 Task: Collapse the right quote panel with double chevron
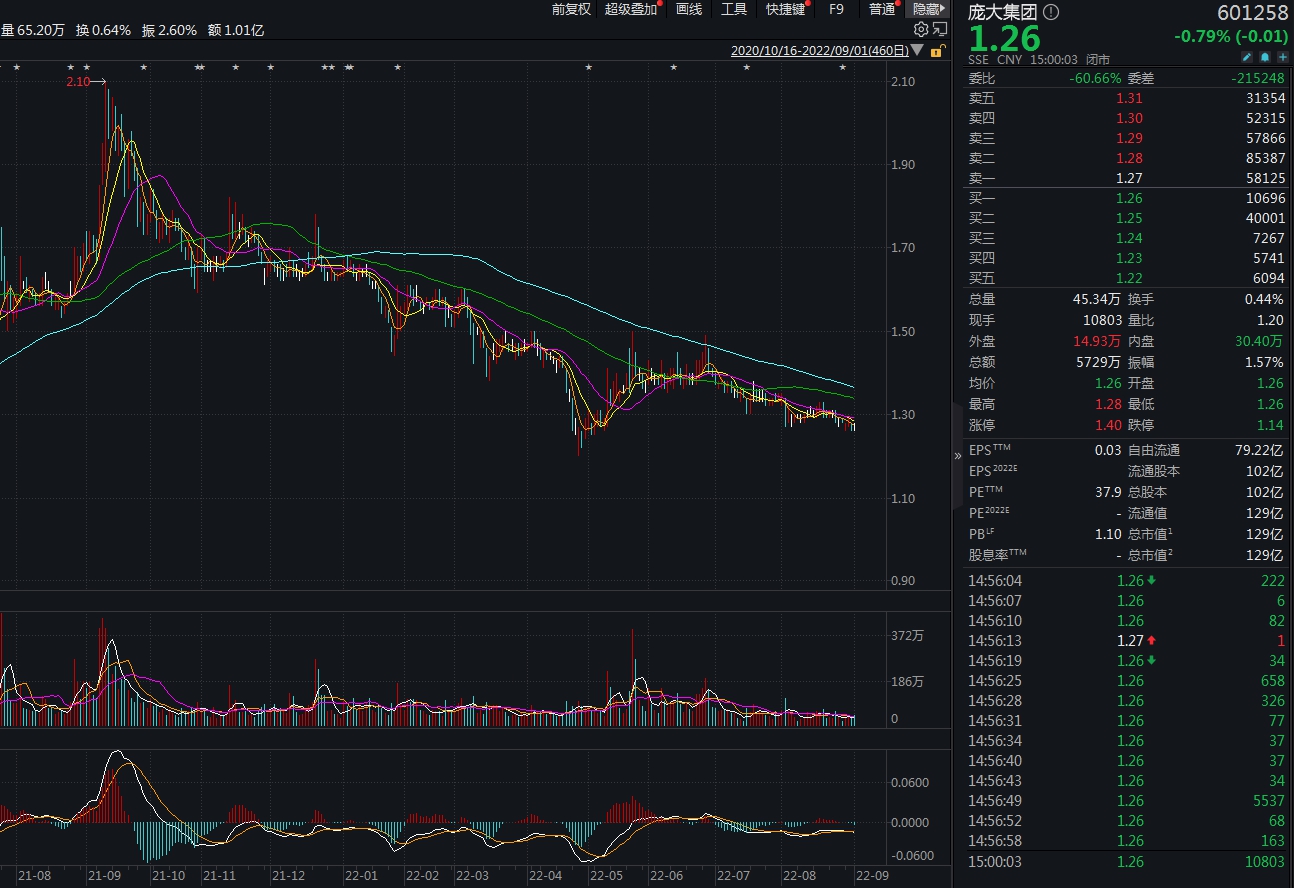(958, 456)
